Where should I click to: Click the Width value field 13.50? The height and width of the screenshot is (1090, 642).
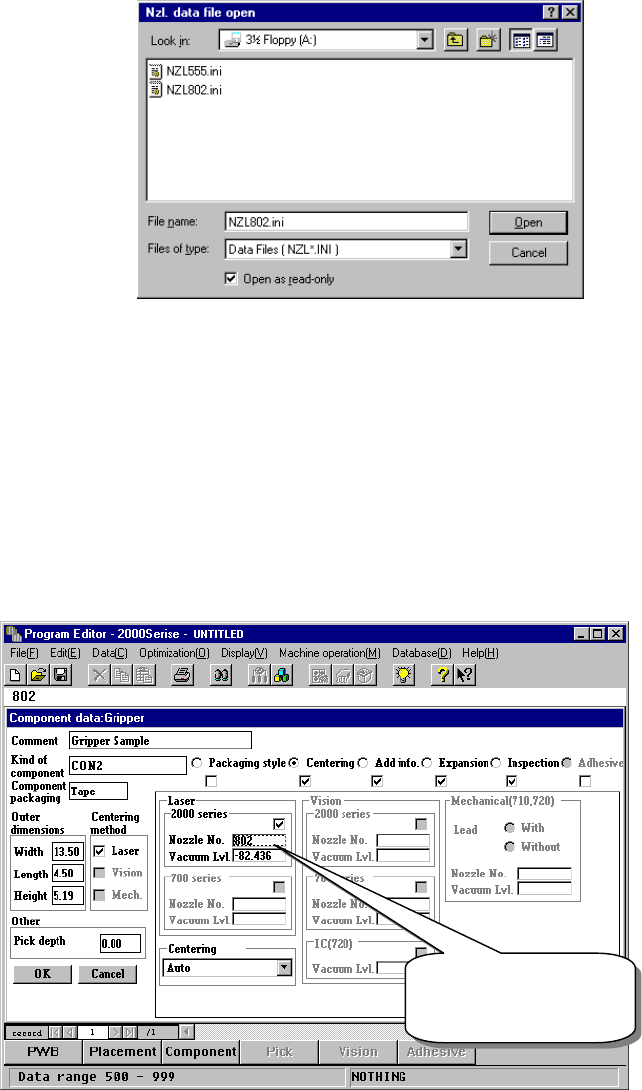pos(67,851)
